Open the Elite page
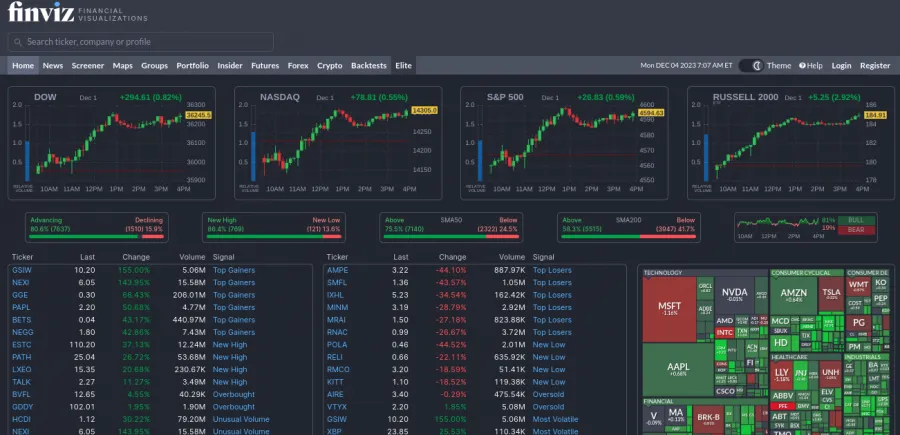 (x=404, y=65)
